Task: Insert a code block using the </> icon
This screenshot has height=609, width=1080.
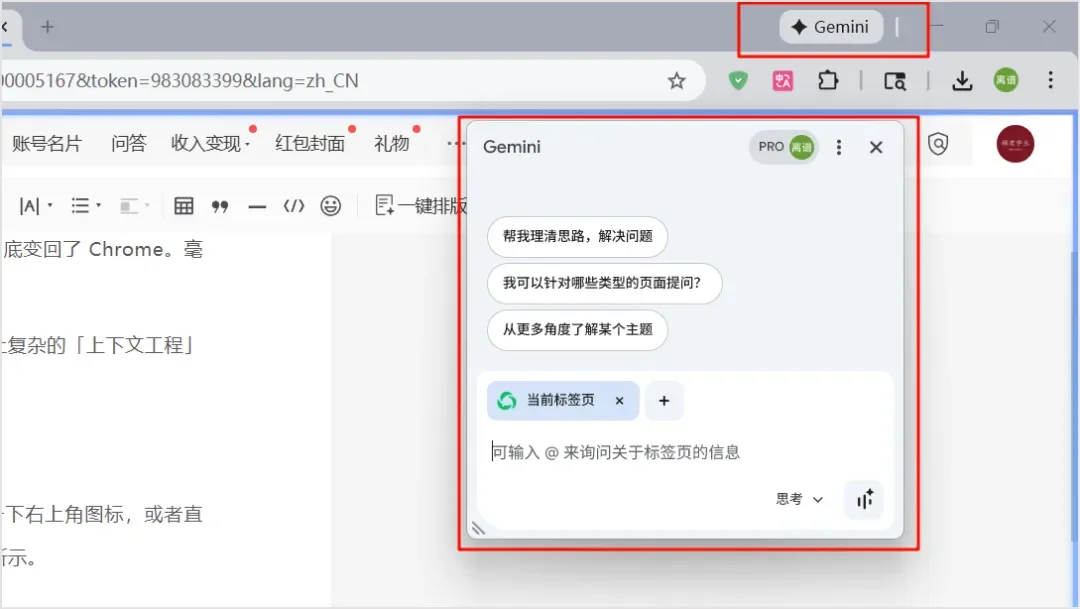Action: click(294, 205)
